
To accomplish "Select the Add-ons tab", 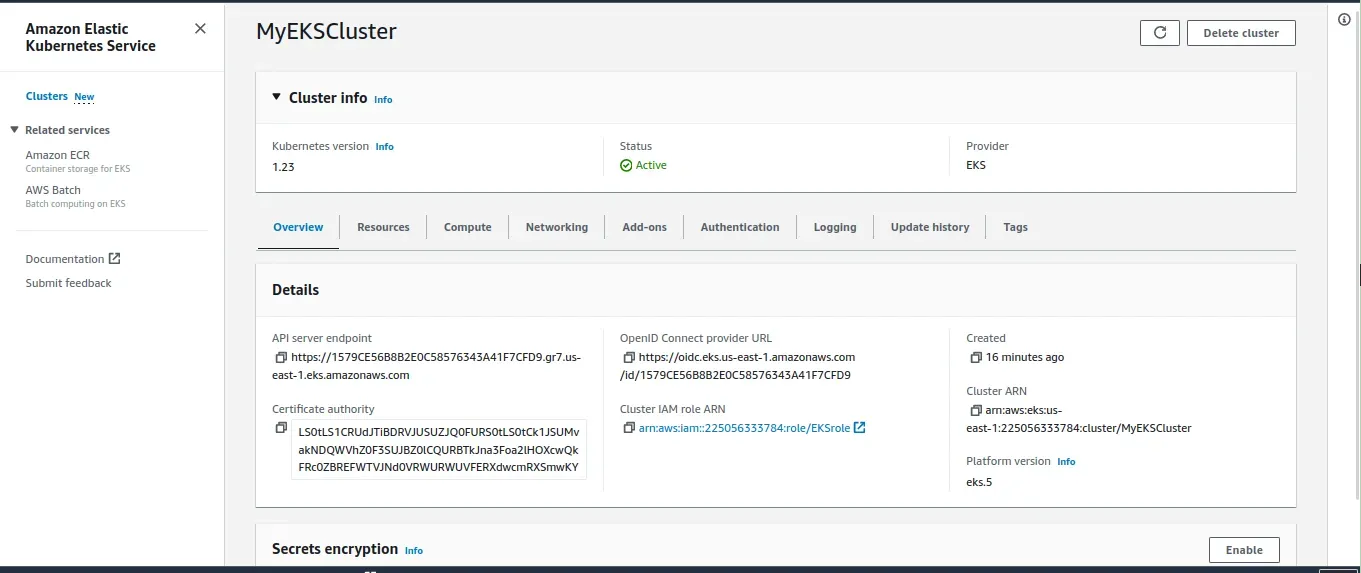I will tap(644, 227).
